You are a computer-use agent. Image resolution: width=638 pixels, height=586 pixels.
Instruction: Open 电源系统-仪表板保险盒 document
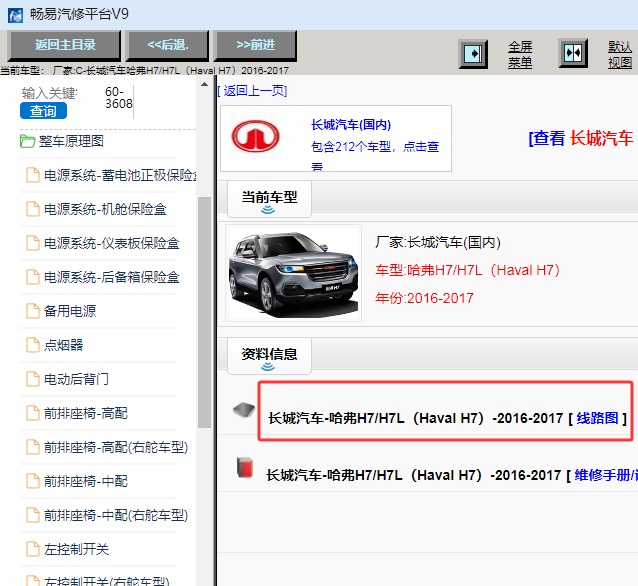click(x=103, y=243)
